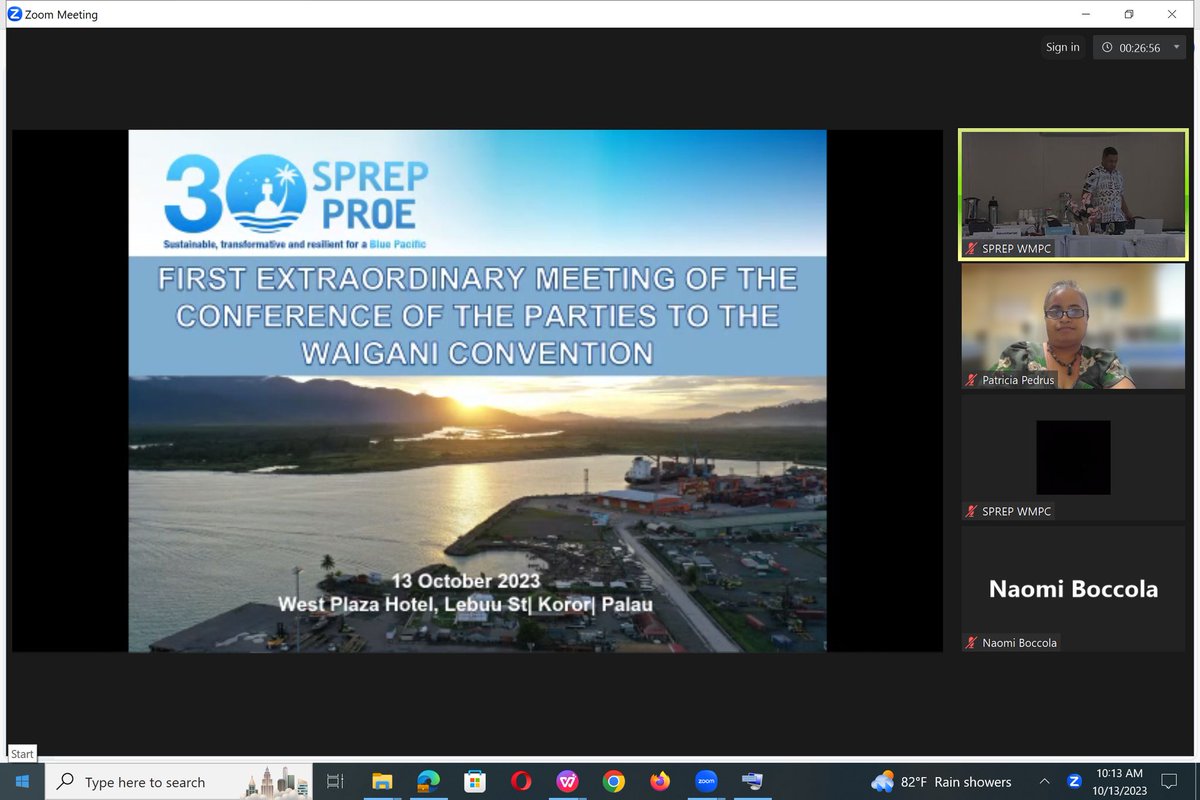Click the Naomi Boccola name label

pyautogui.click(x=1019, y=643)
